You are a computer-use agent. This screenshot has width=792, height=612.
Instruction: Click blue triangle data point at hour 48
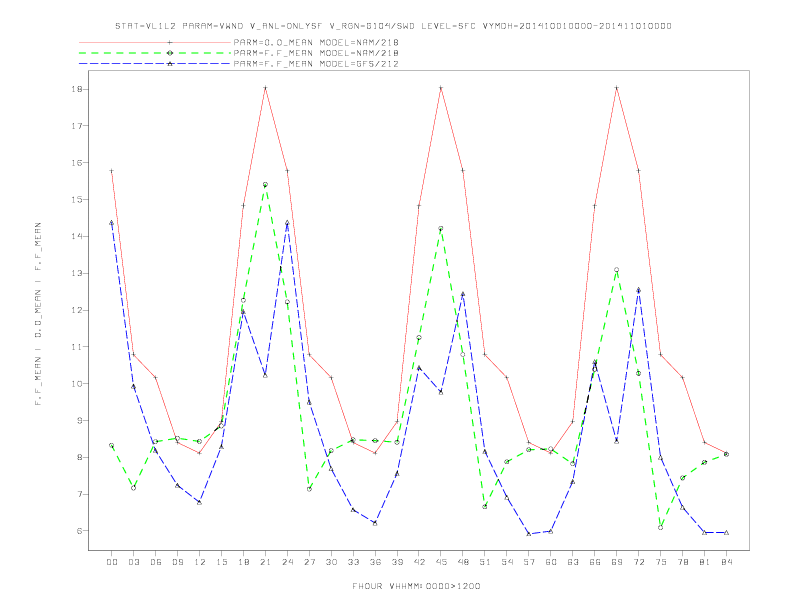[x=463, y=294]
